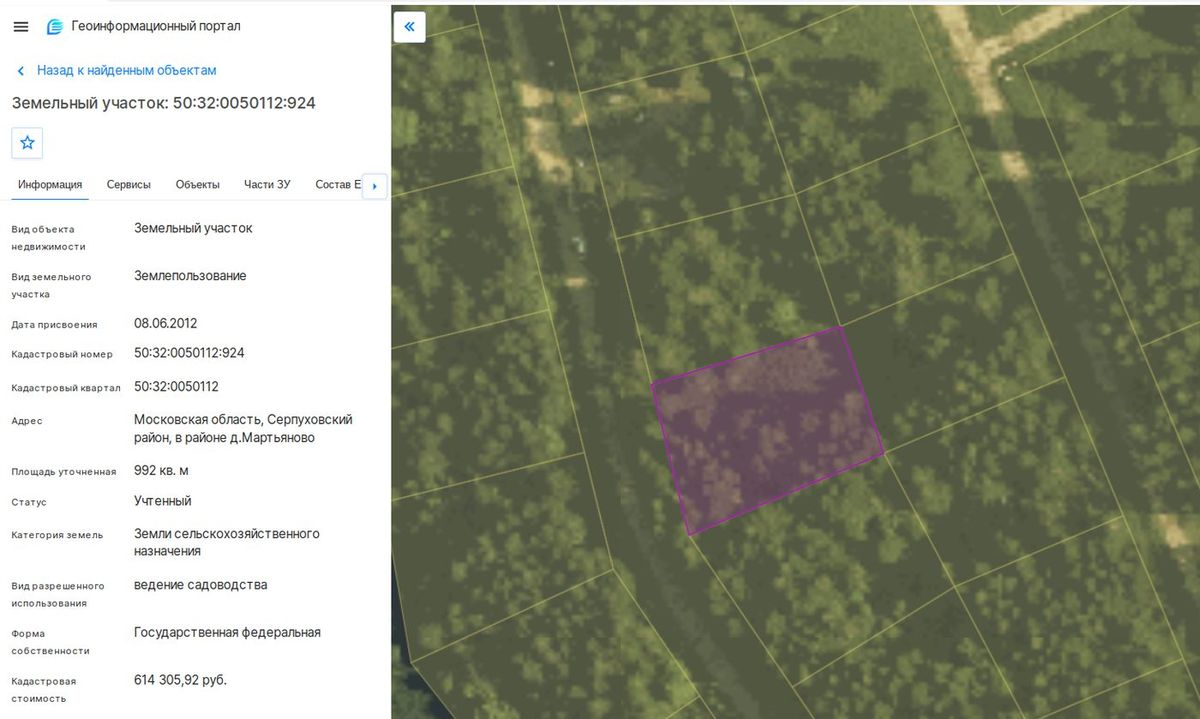1200x719 pixels.
Task: Select the Части ЗУ tab
Action: coord(267,185)
